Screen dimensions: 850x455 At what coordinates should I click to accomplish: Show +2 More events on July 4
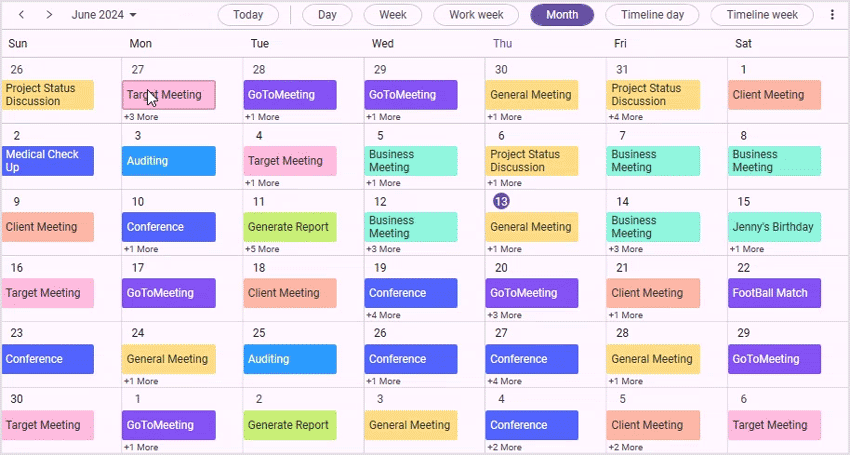504,447
